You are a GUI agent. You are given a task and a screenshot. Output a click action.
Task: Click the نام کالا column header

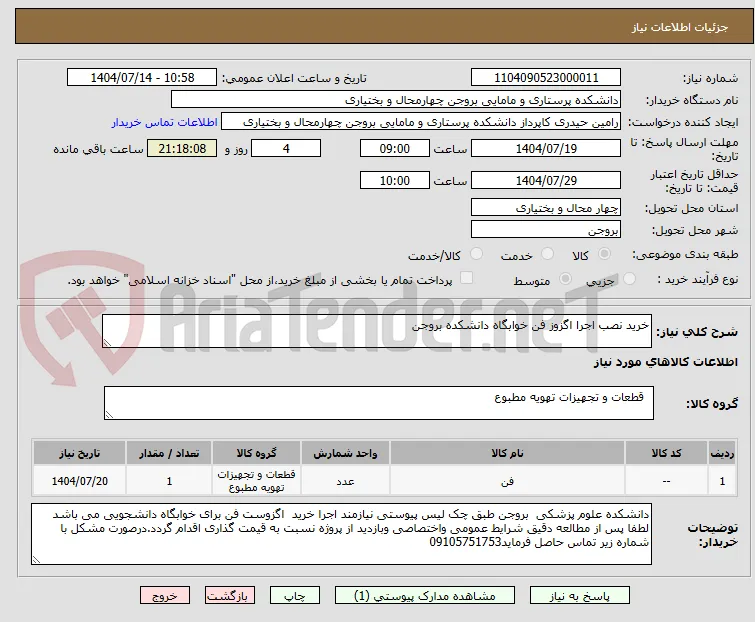point(508,453)
